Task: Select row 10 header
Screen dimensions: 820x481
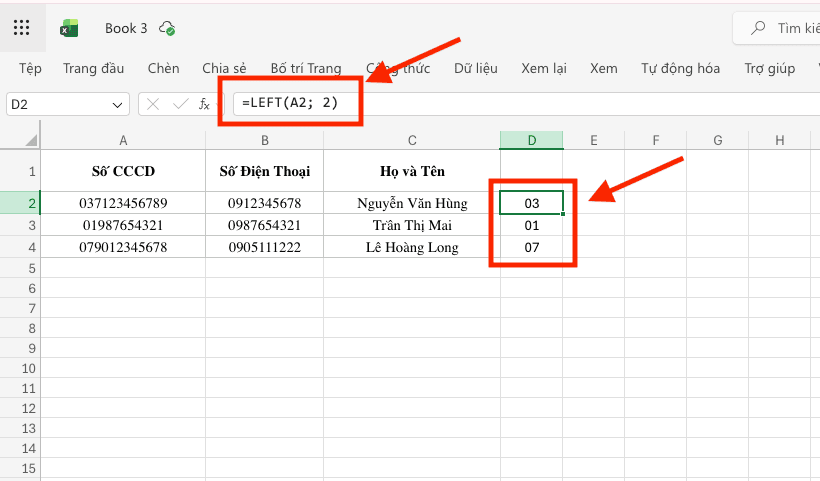Action: pos(20,368)
